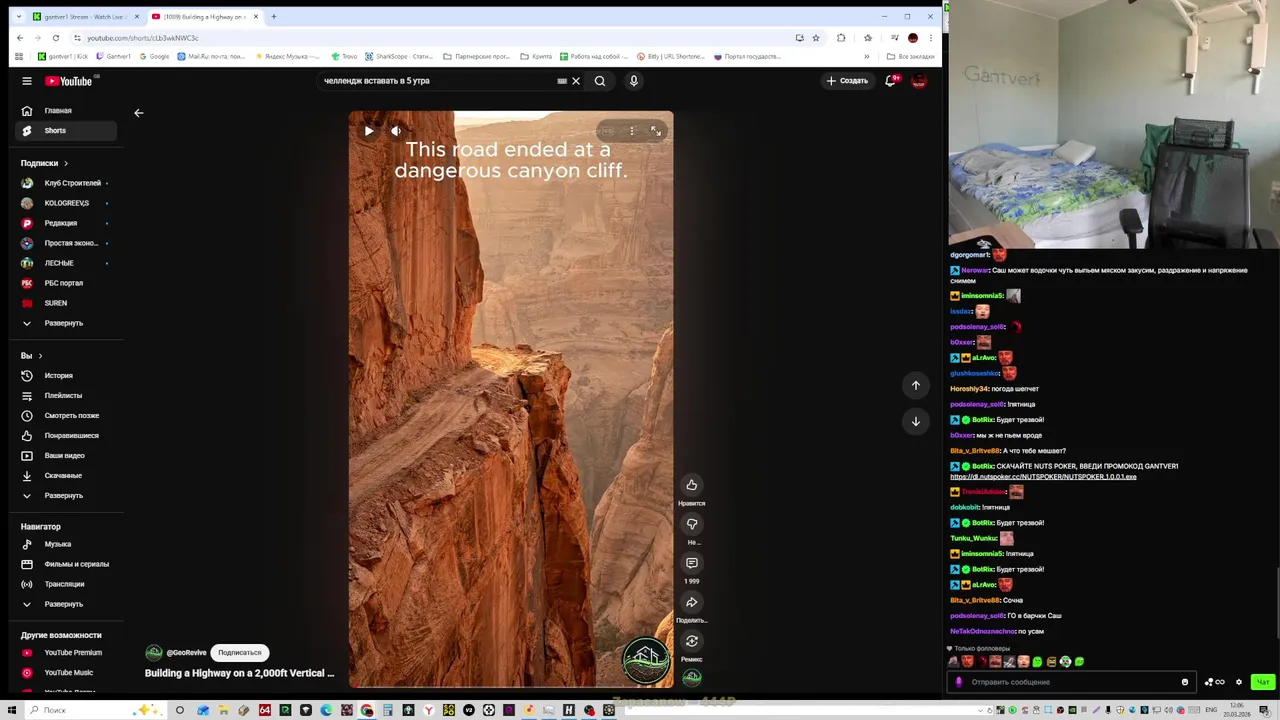Clear the YouTube search query
This screenshot has width=1280, height=720.
tap(576, 81)
